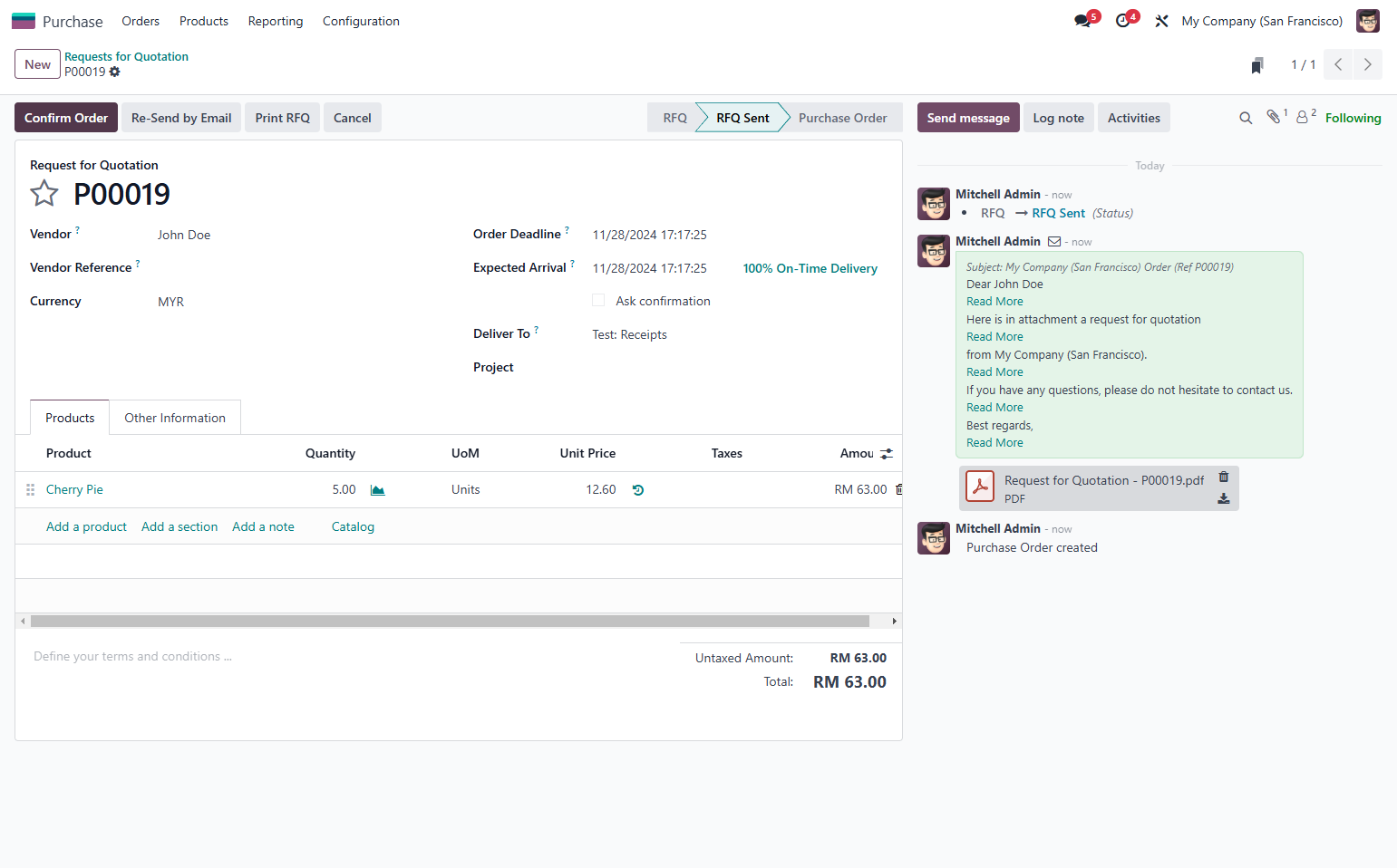Click the bookmark icon near the pager
1397x868 pixels.
[x=1257, y=65]
